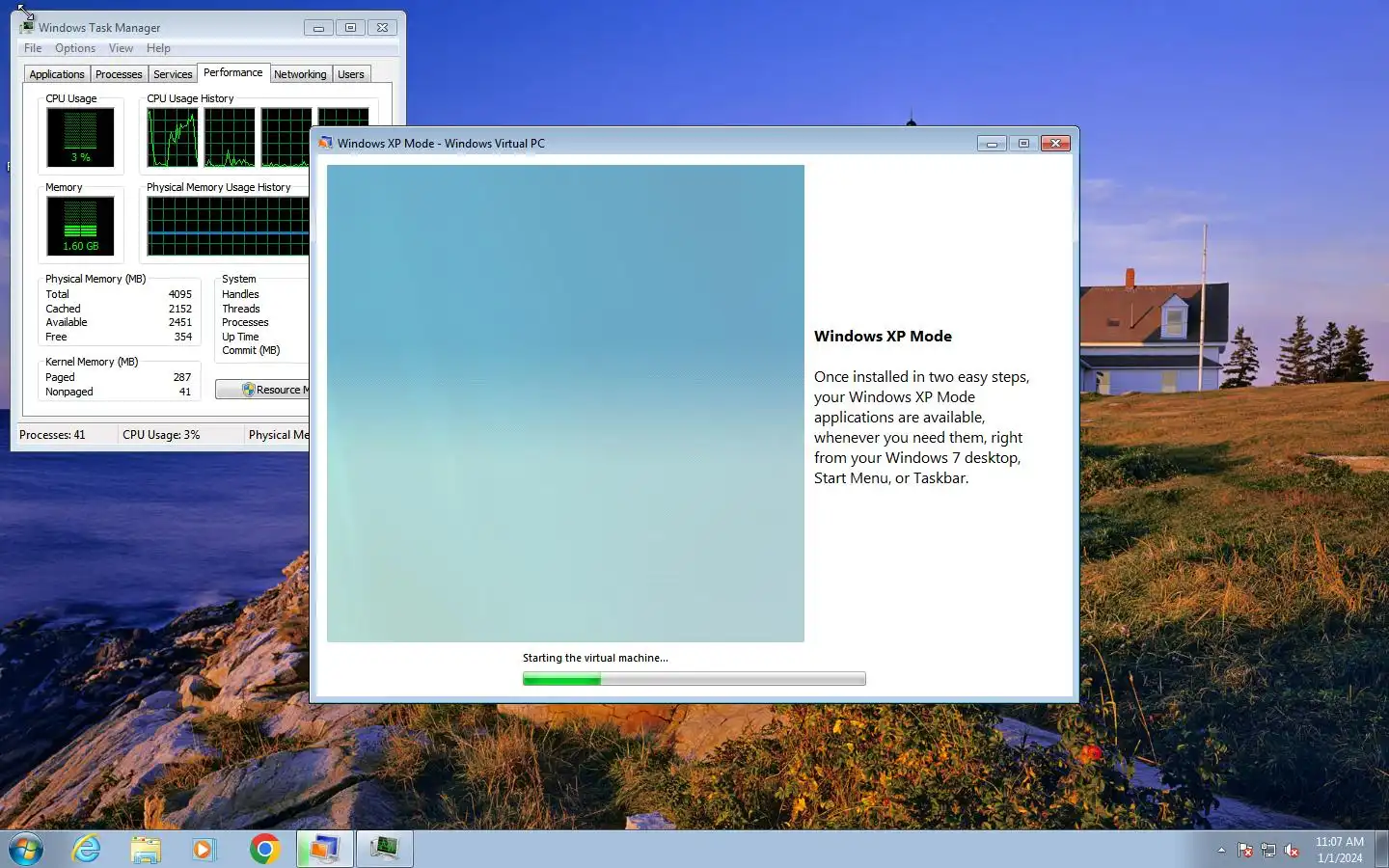Open the network tray icon

(1268, 850)
